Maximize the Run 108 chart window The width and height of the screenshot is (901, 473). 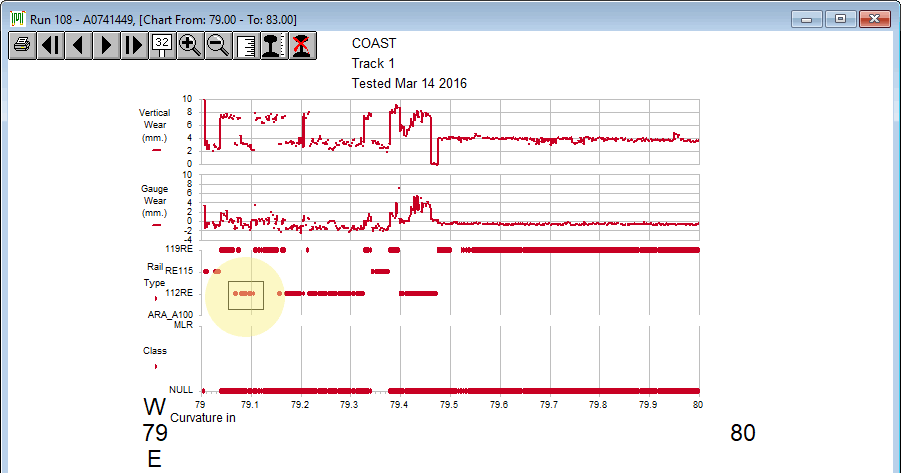[840, 18]
